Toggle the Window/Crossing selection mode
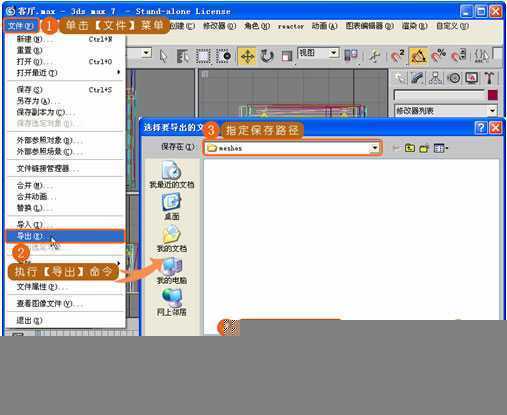Screen dimensions: 507x415 coord(223,56)
